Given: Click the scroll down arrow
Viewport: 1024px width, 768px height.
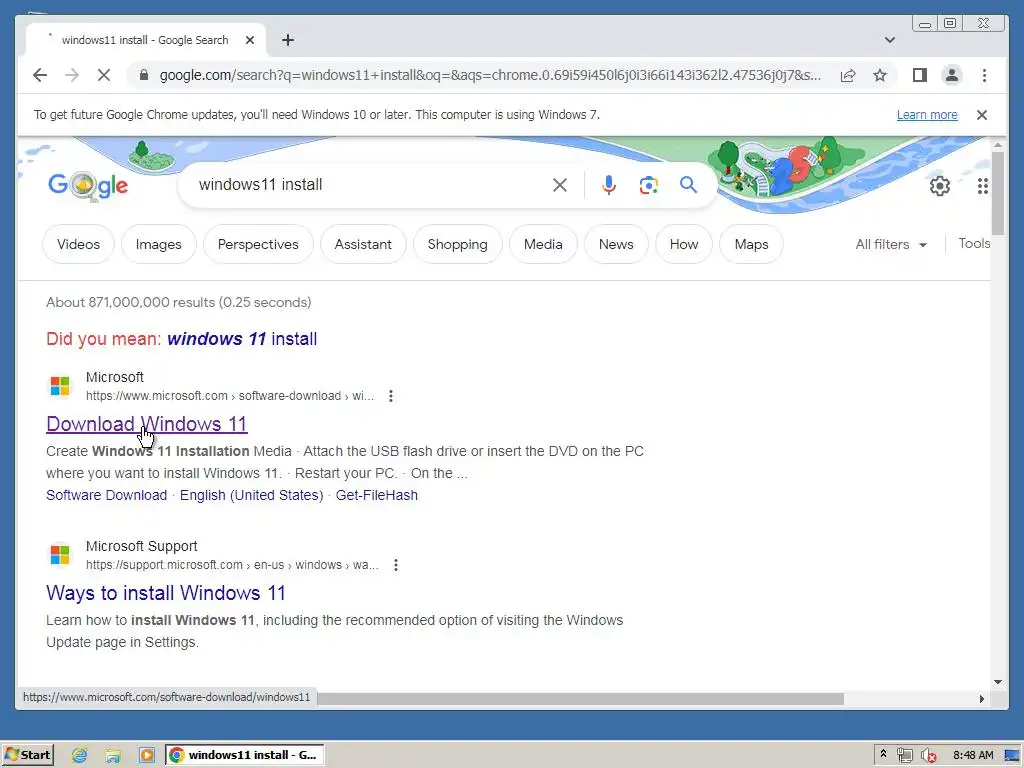Looking at the screenshot, I should coord(997,682).
